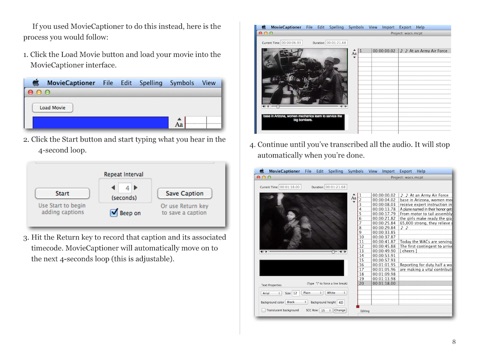Click the Change button
This screenshot has width=480, height=360.
pyautogui.click(x=340, y=310)
